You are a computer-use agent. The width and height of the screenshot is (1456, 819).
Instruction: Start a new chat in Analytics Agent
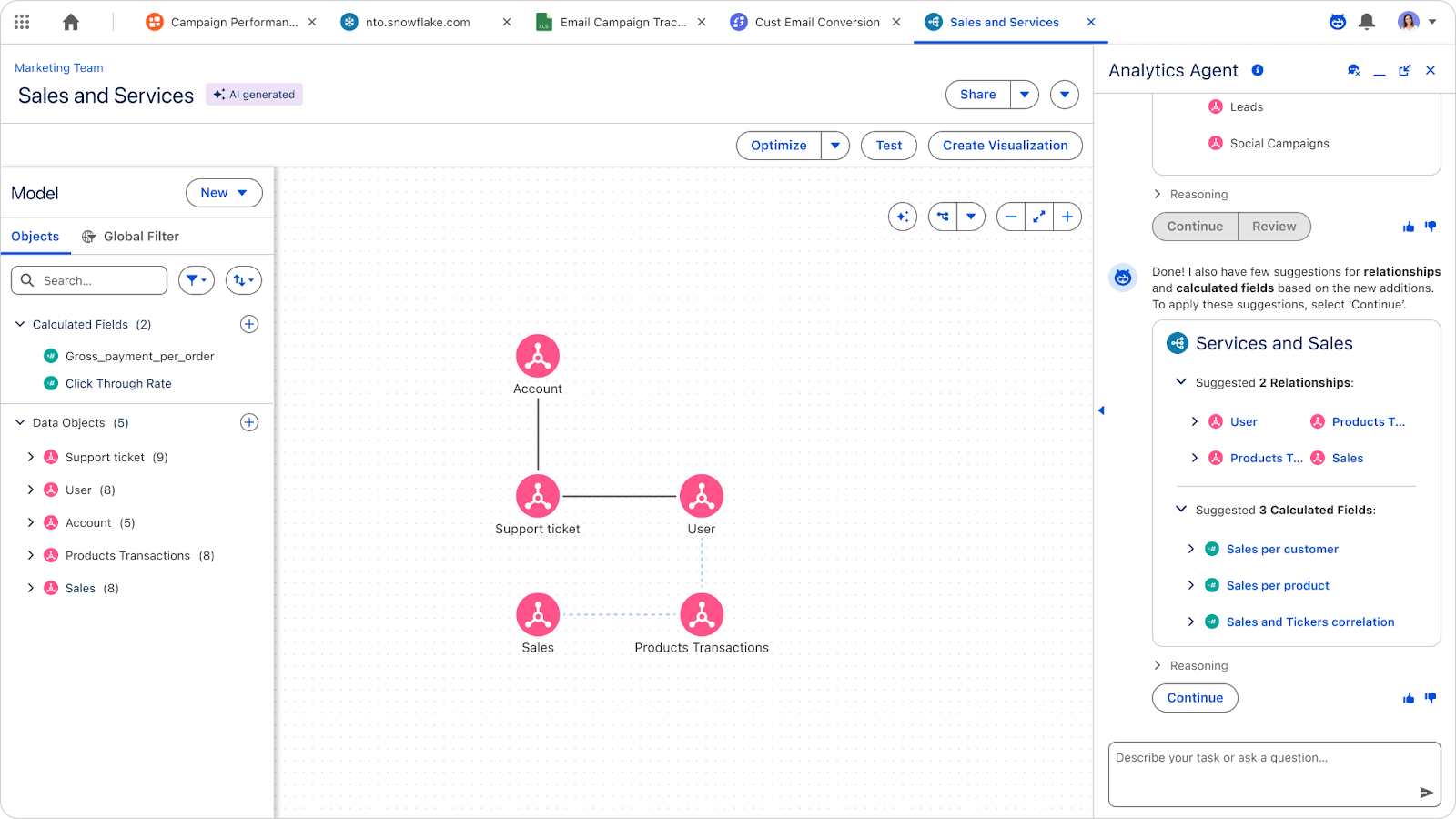(1354, 70)
